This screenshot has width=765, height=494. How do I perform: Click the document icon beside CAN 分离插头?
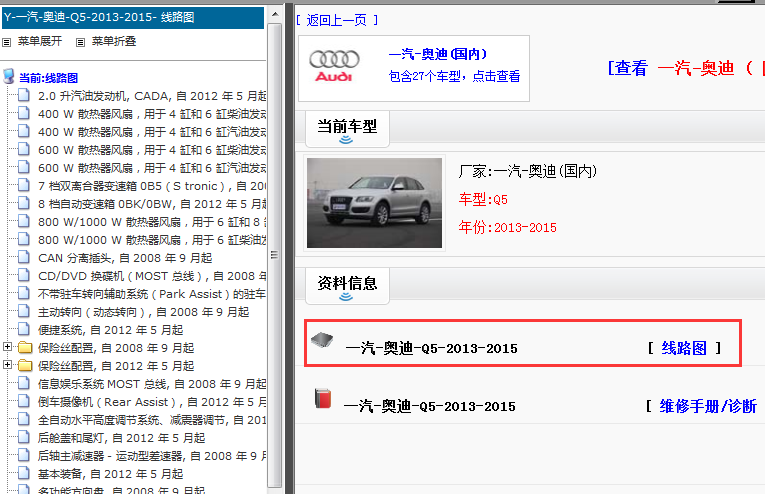[x=23, y=257]
